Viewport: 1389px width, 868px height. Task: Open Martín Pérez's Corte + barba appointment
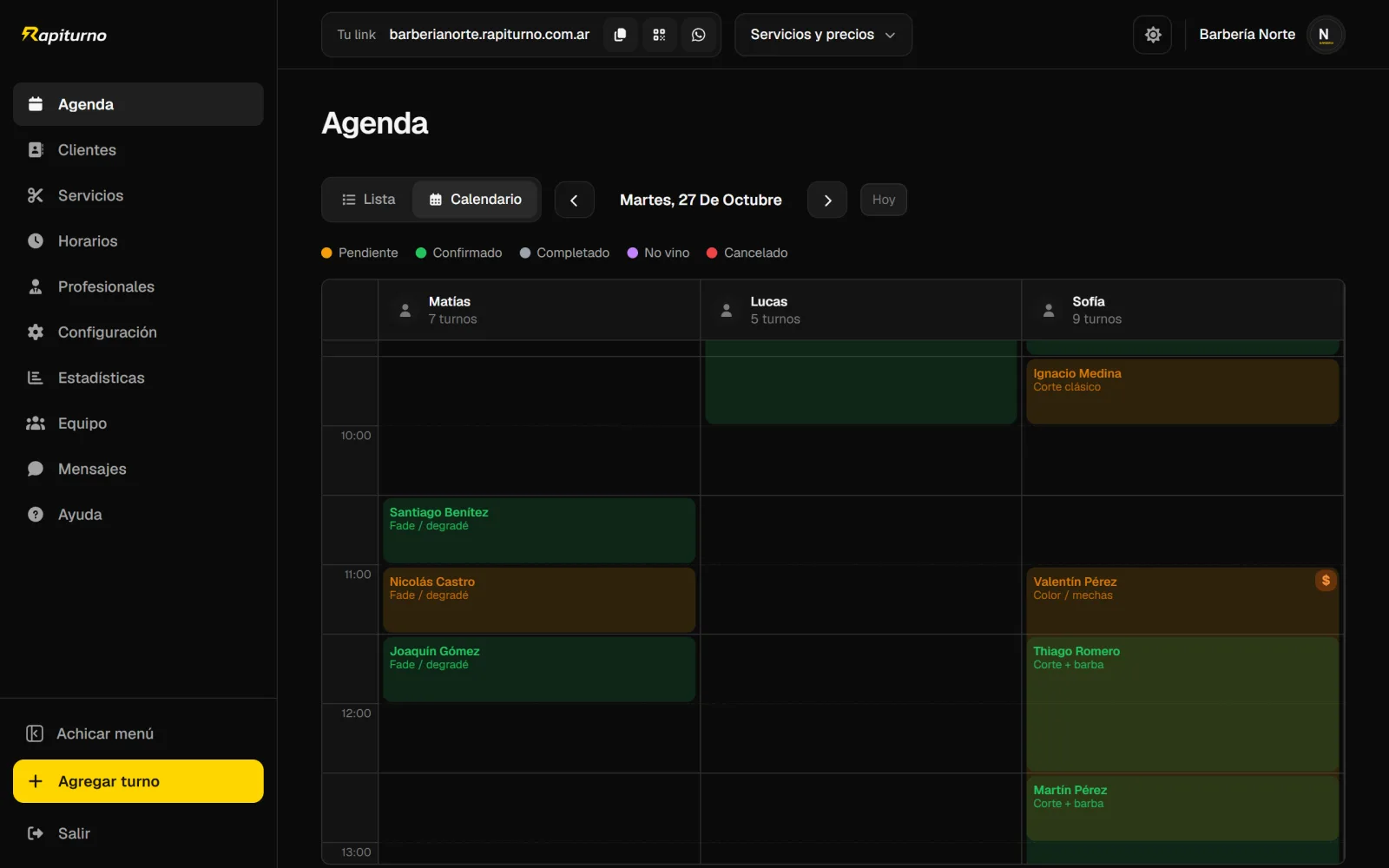tap(1182, 808)
